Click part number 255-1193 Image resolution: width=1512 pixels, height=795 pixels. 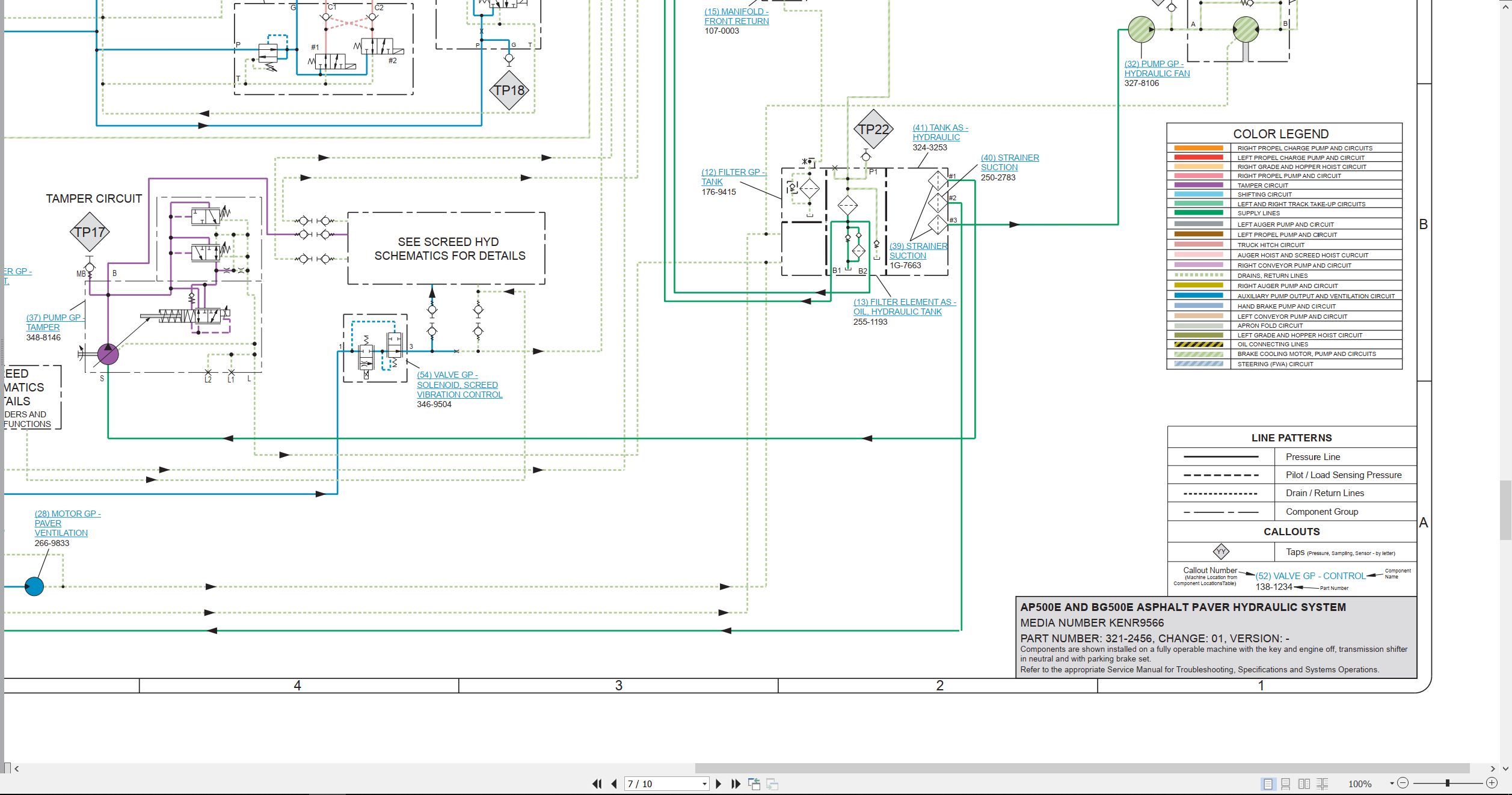coord(870,322)
